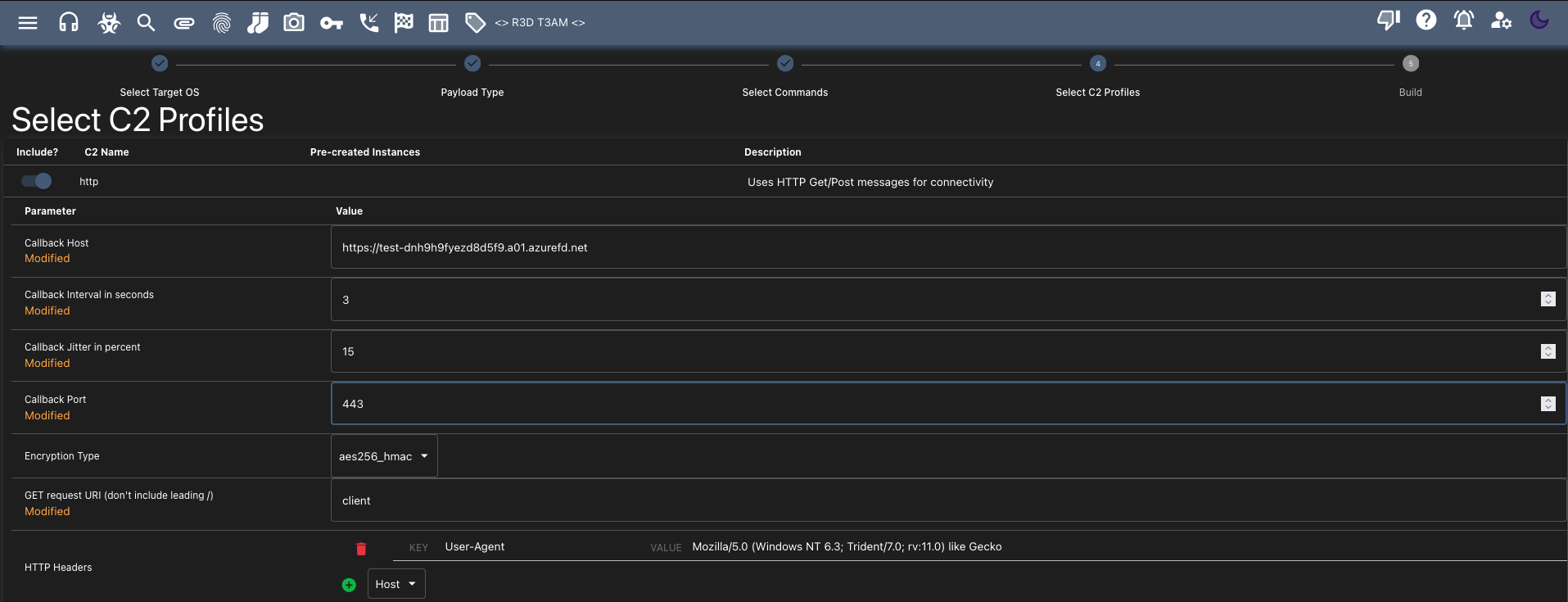The image size is (1568, 602).
Task: Click the HTTP Headers parameter label
Action: 58,568
